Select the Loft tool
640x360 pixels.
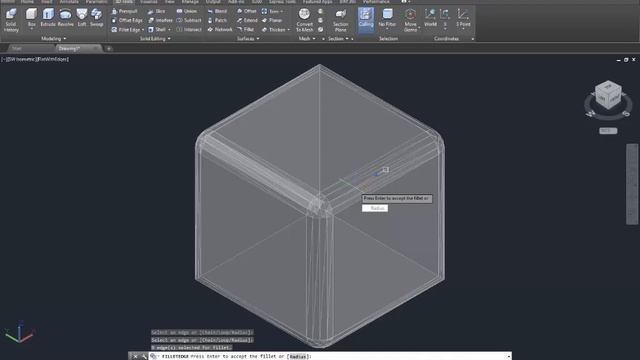(82, 18)
